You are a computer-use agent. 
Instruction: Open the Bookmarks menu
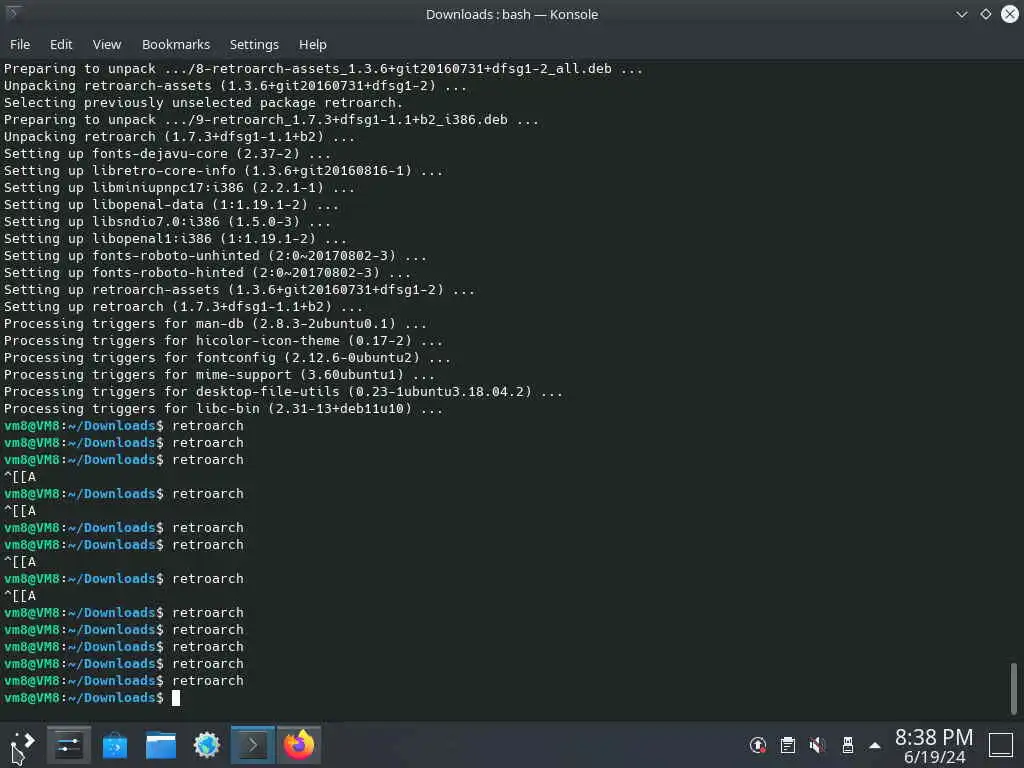click(x=176, y=44)
